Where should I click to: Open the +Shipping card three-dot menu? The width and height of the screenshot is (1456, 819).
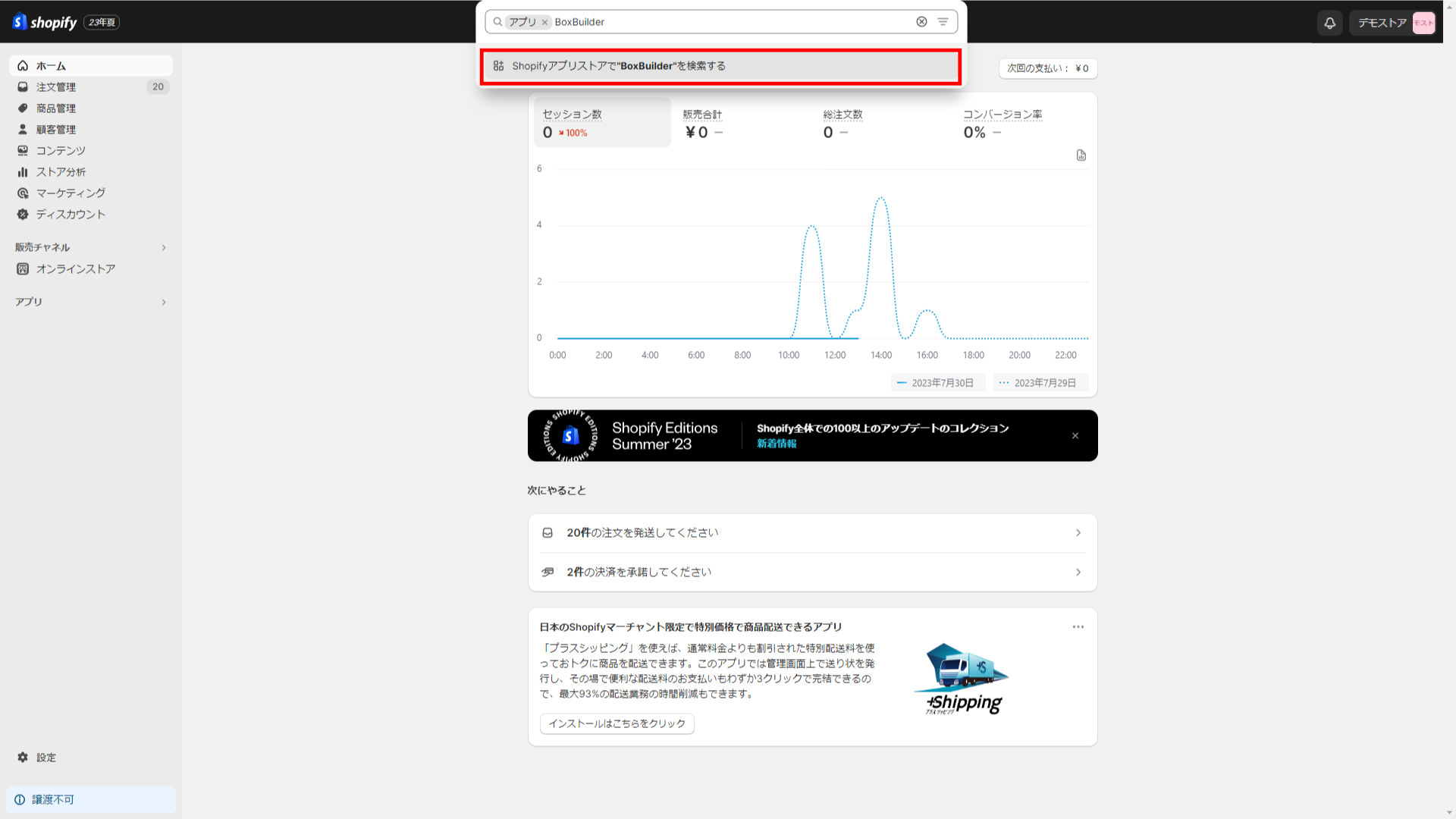point(1078,627)
